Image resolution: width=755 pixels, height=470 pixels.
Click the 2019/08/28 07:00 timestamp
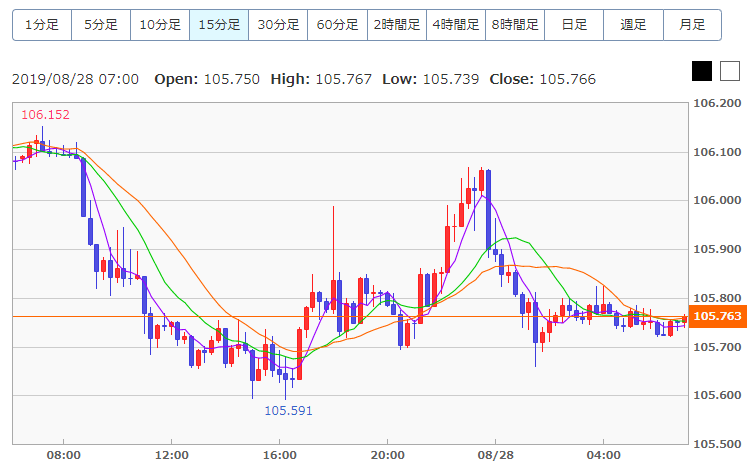point(76,79)
